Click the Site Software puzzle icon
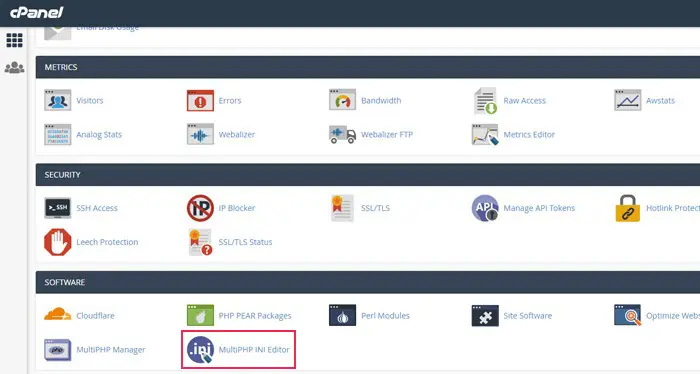700x374 pixels. pyautogui.click(x=485, y=316)
